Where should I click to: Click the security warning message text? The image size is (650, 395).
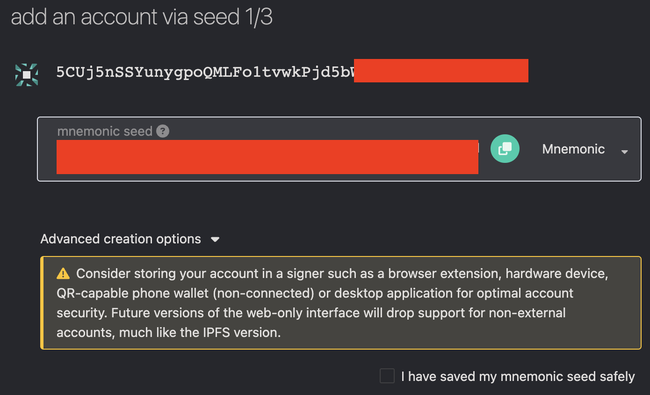pyautogui.click(x=332, y=303)
